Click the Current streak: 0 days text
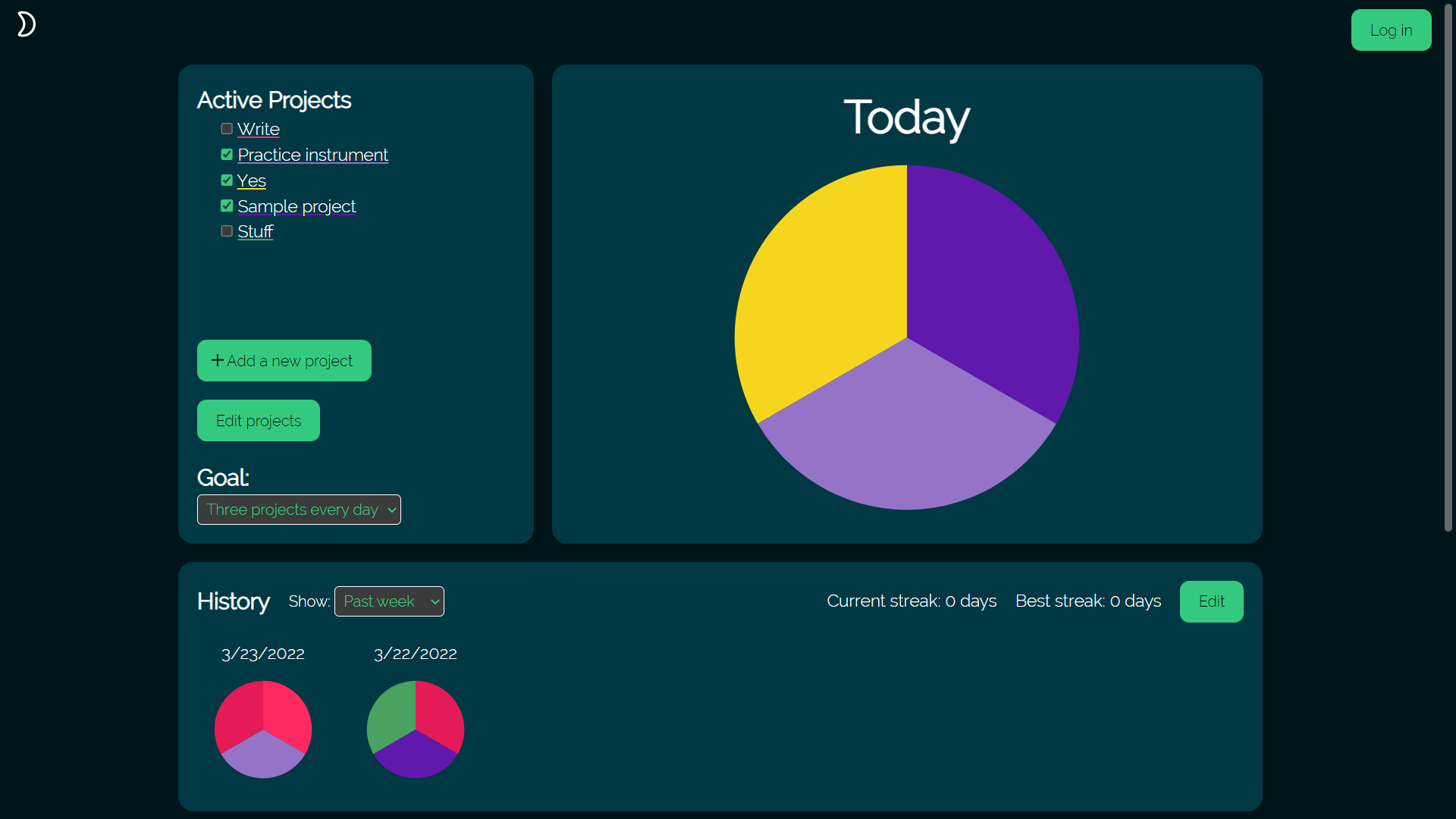The image size is (1456, 819). pyautogui.click(x=912, y=601)
